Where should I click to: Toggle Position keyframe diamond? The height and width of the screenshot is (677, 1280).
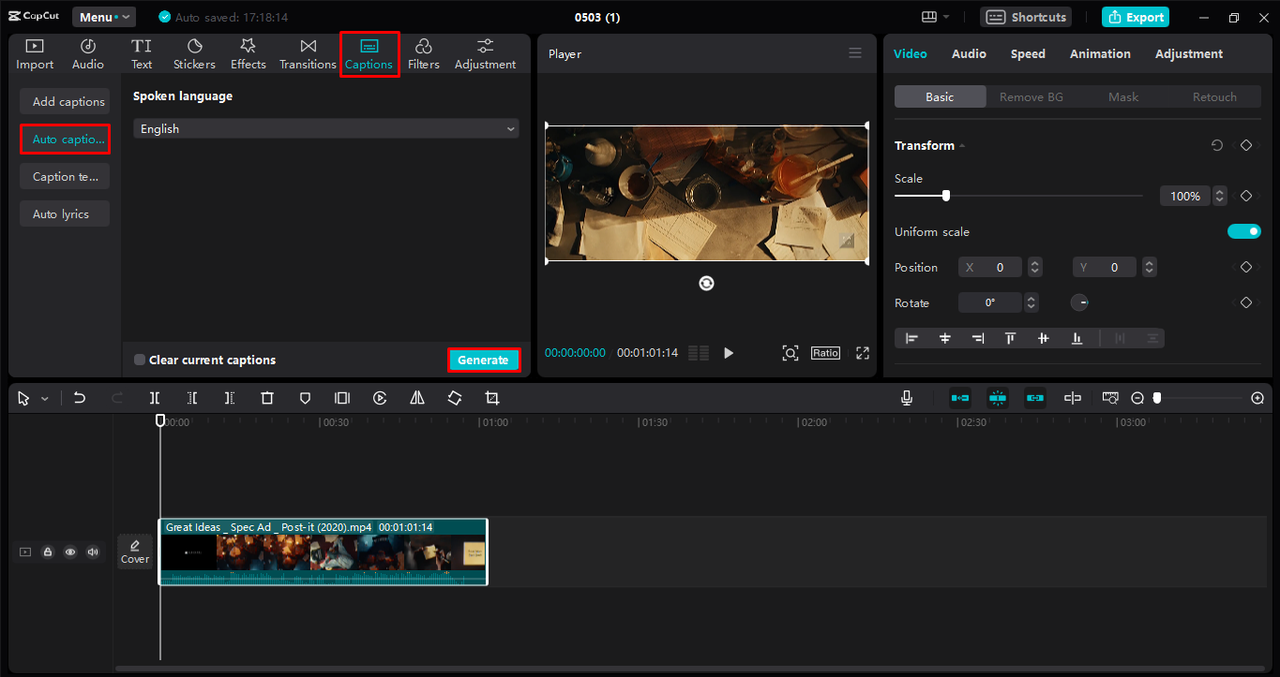click(1246, 267)
